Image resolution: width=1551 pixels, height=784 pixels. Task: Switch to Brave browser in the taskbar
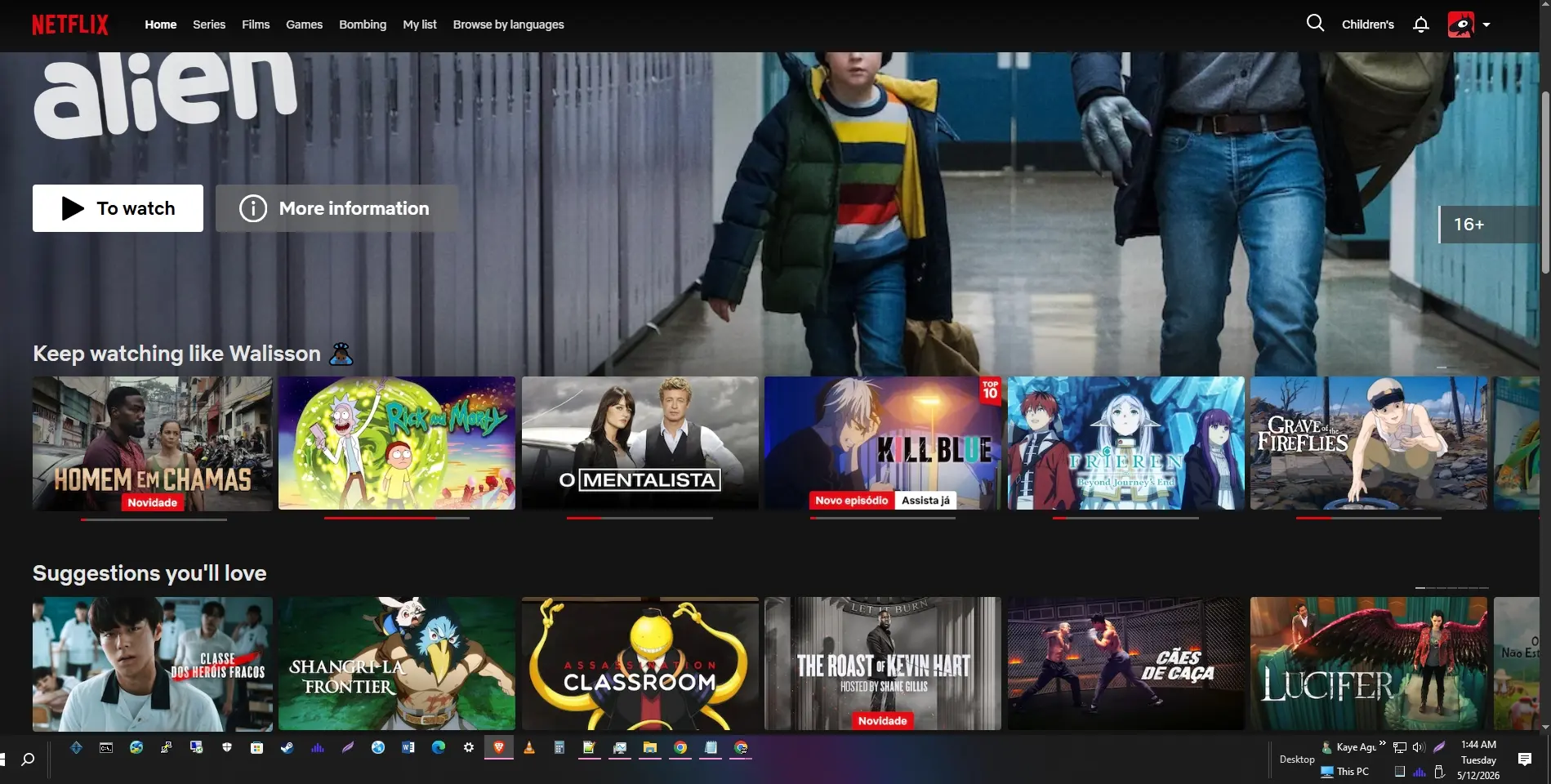click(x=498, y=747)
